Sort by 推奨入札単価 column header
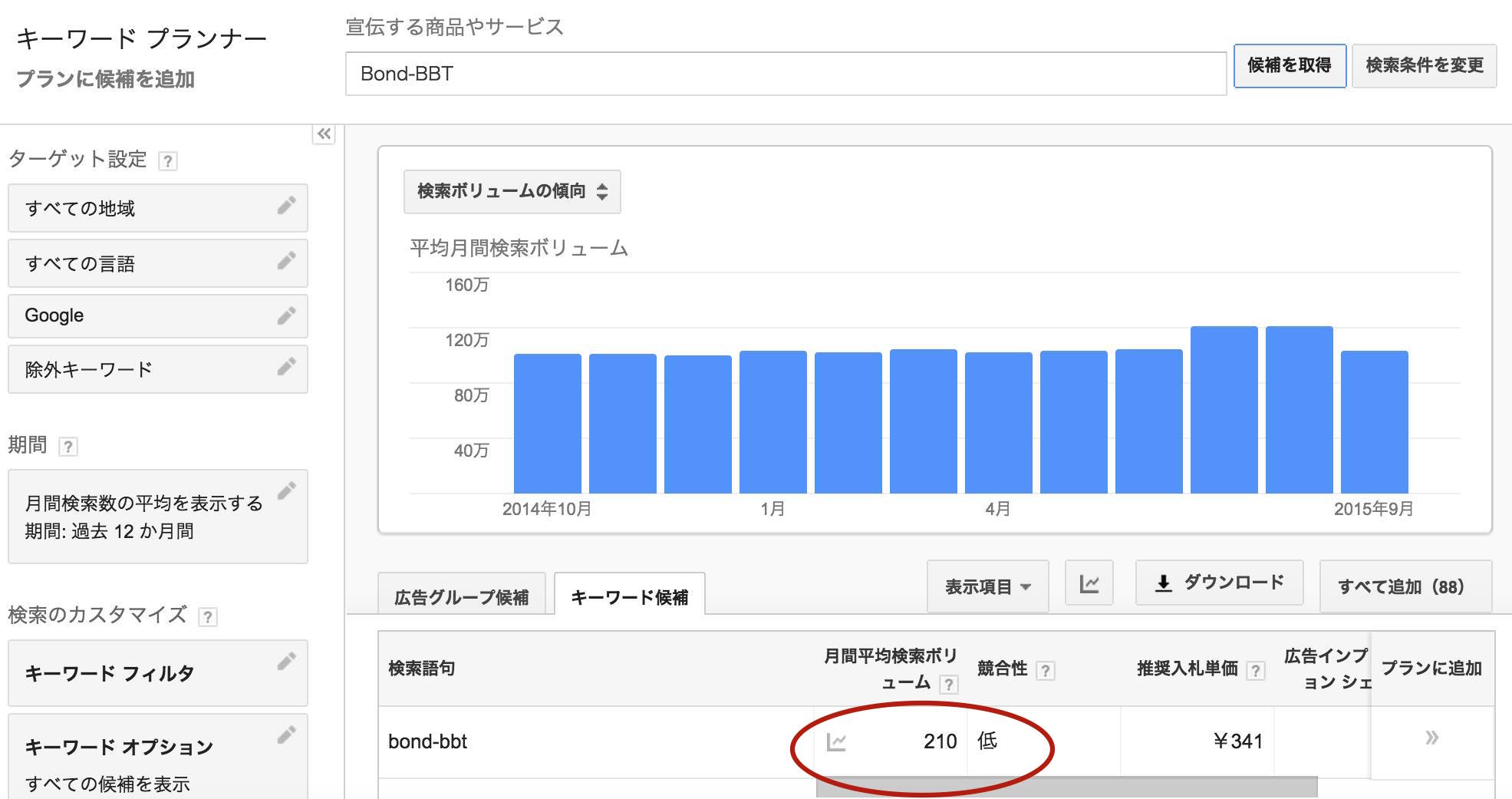Viewport: 1512px width, 799px height. click(1187, 669)
